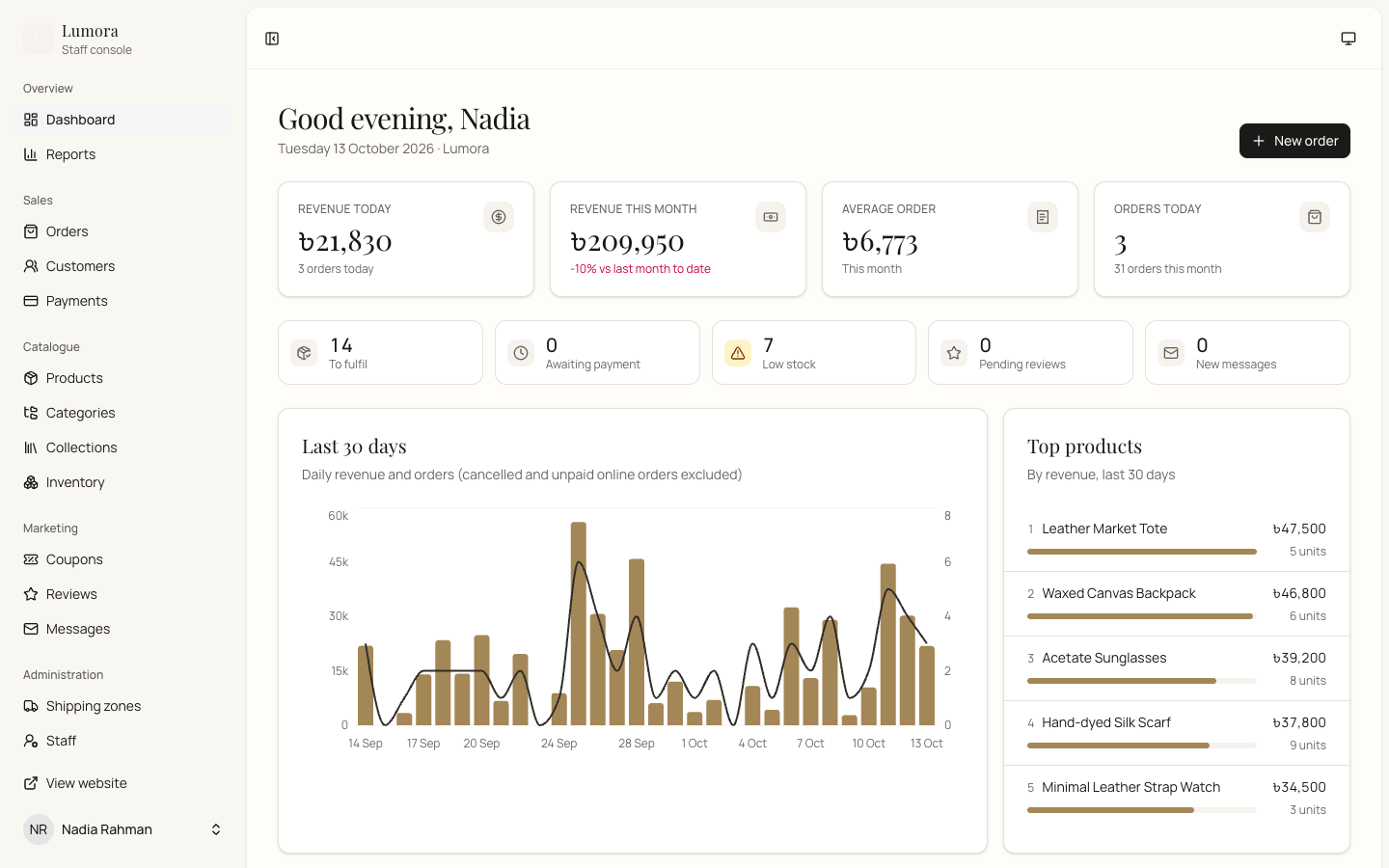Click the Lumora logo icon

click(x=39, y=39)
